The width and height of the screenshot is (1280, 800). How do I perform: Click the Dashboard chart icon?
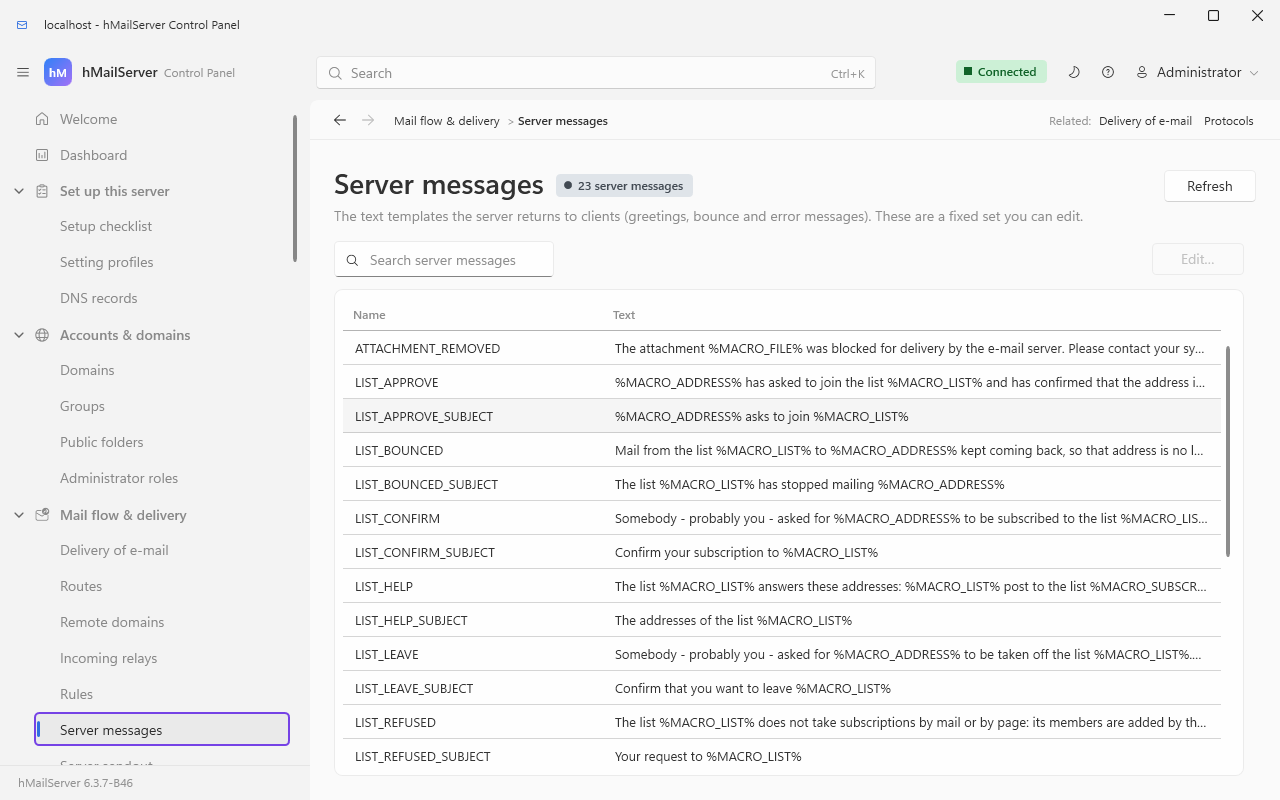[x=42, y=155]
